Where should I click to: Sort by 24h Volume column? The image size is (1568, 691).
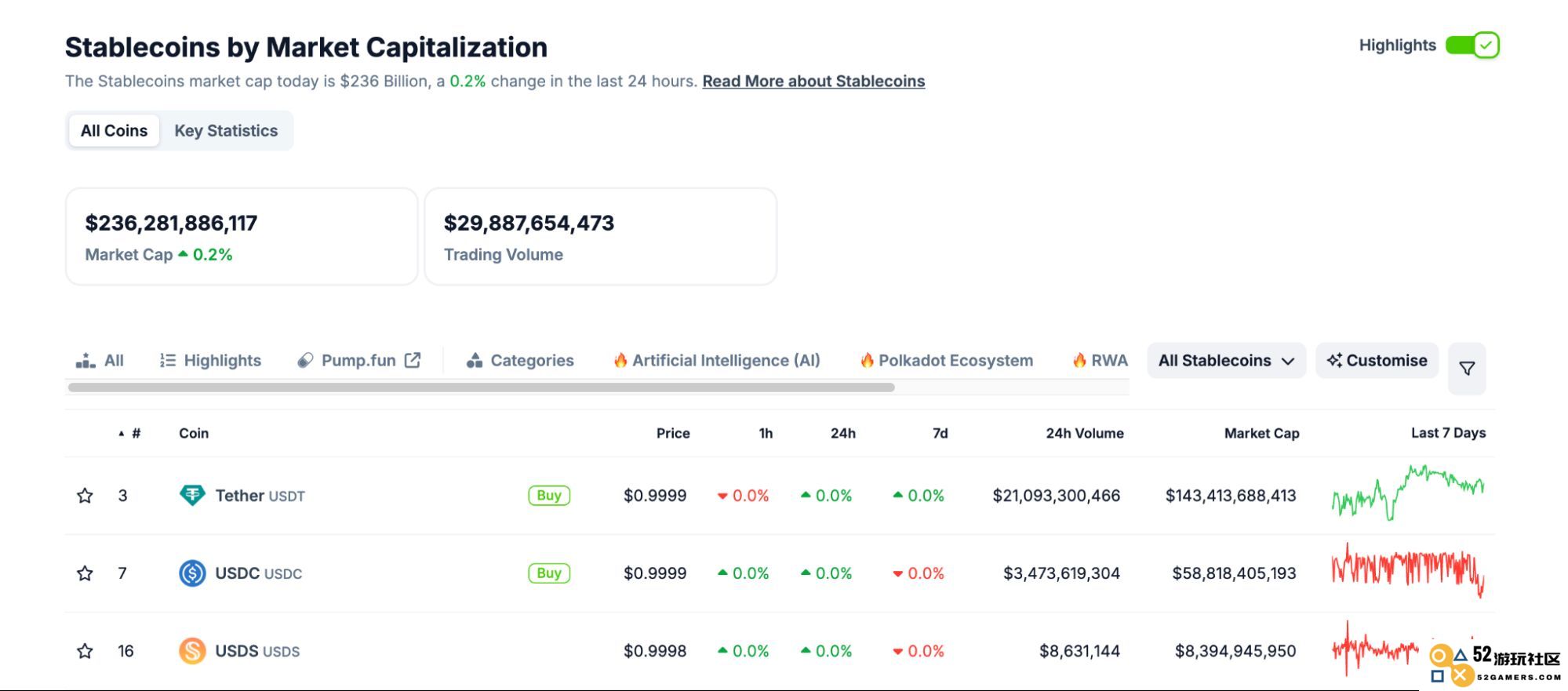point(1085,433)
